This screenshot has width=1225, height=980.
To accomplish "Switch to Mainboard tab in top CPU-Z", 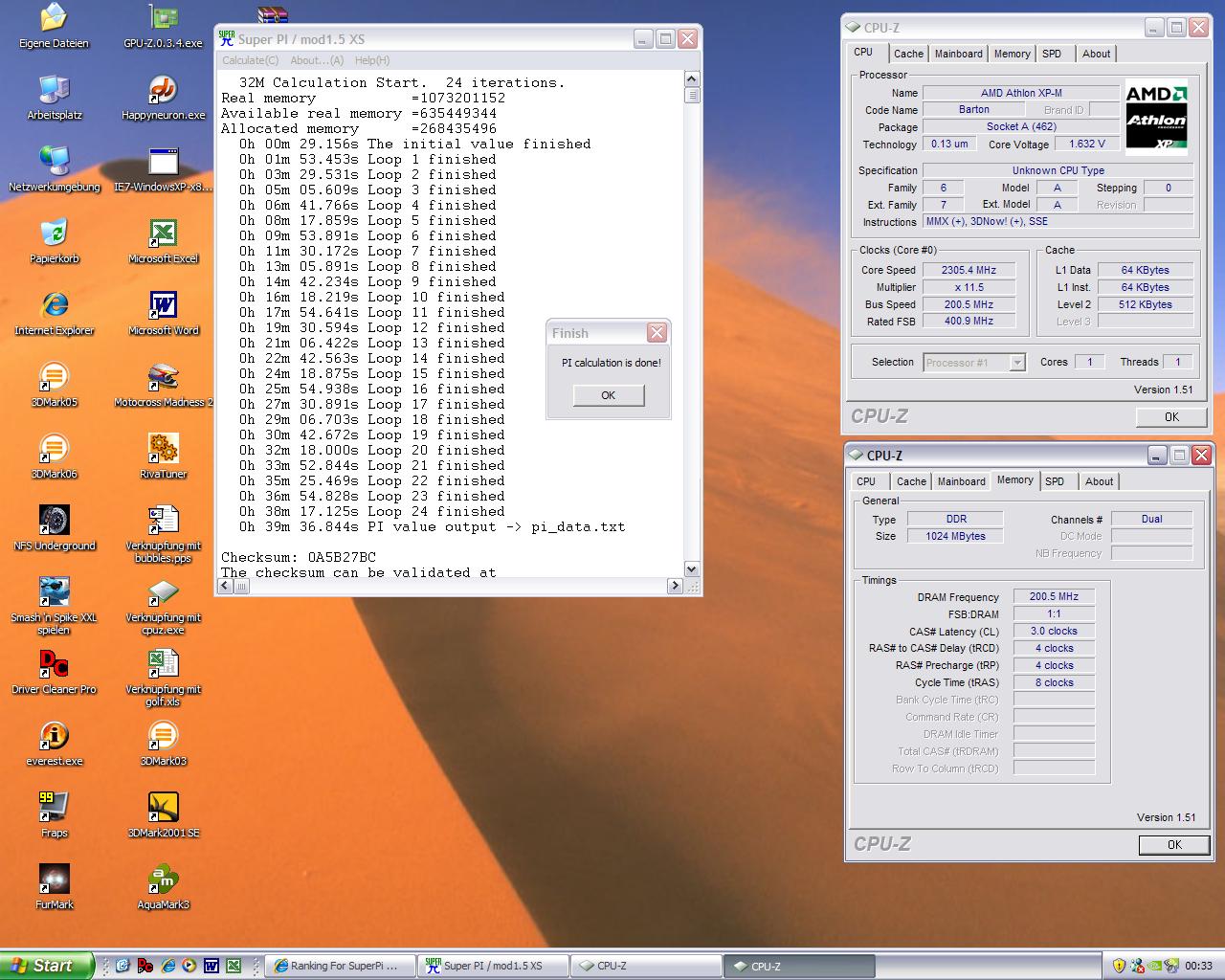I will coord(959,54).
